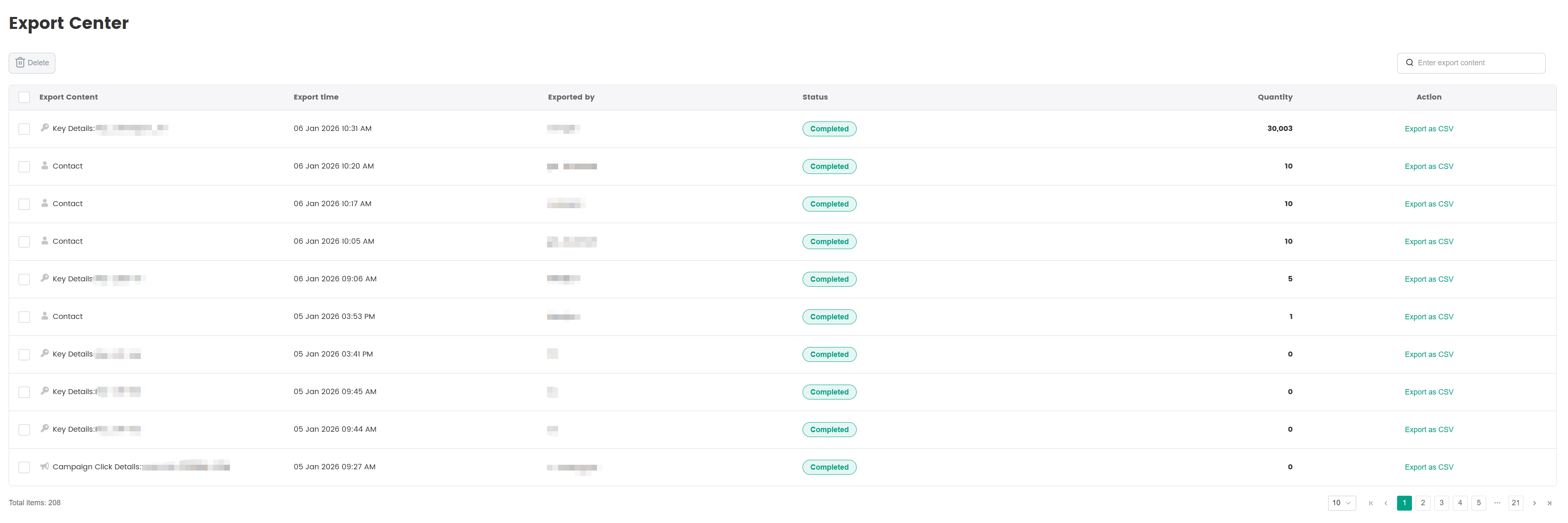The image size is (1568, 523).
Task: Check the 30,003-quantity Key Details row
Action: pos(24,129)
